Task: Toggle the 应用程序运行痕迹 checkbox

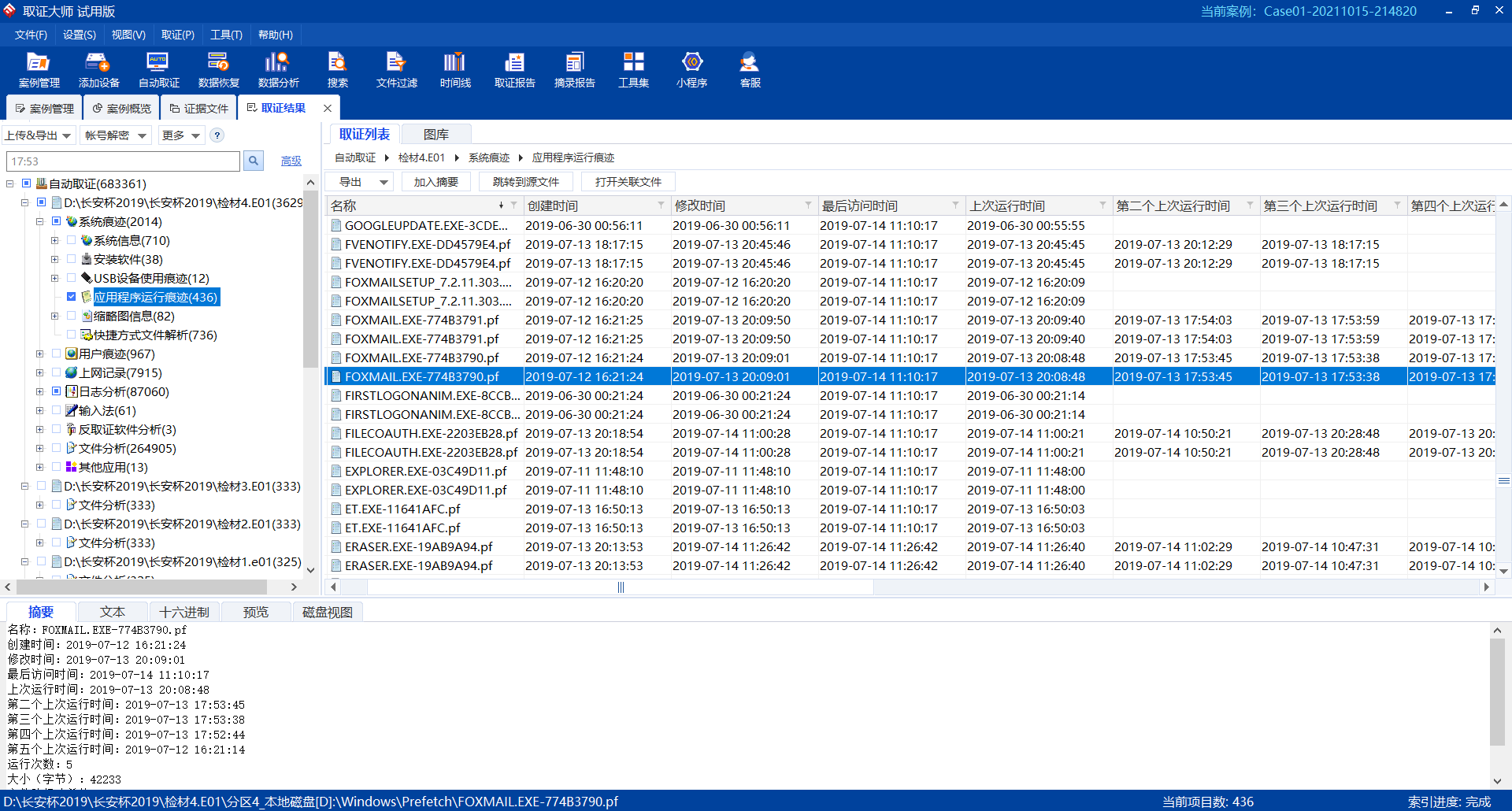Action: coord(72,297)
